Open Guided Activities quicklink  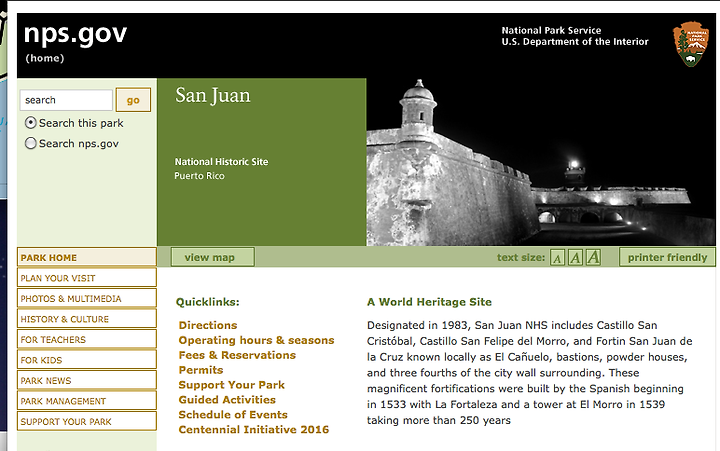click(227, 400)
